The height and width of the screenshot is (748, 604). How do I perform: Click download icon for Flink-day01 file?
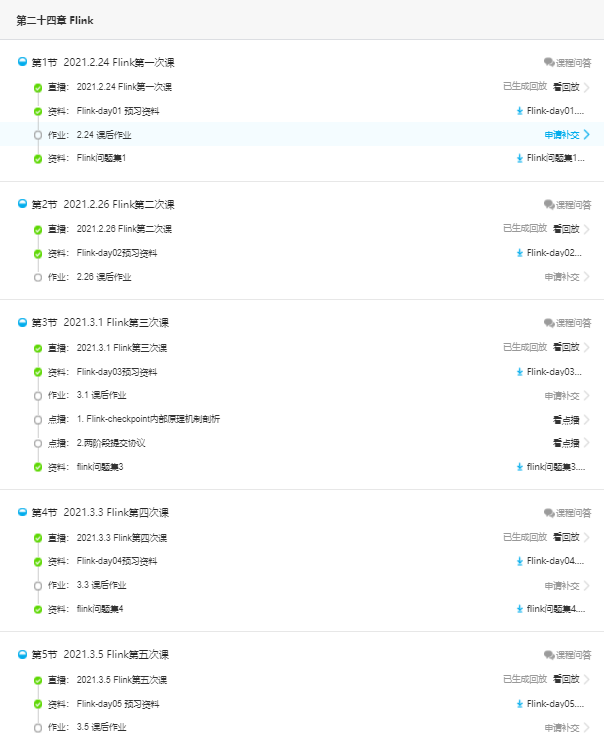pos(520,111)
